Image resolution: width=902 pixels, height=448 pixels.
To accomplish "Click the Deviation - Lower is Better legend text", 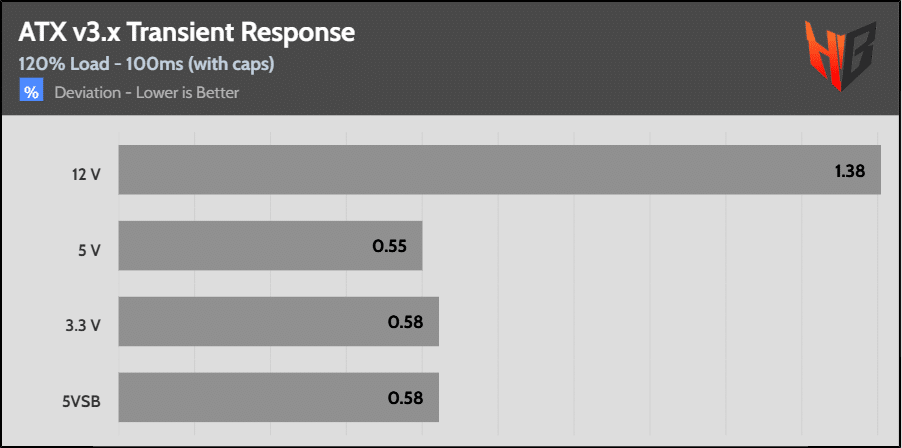I will [x=147, y=93].
